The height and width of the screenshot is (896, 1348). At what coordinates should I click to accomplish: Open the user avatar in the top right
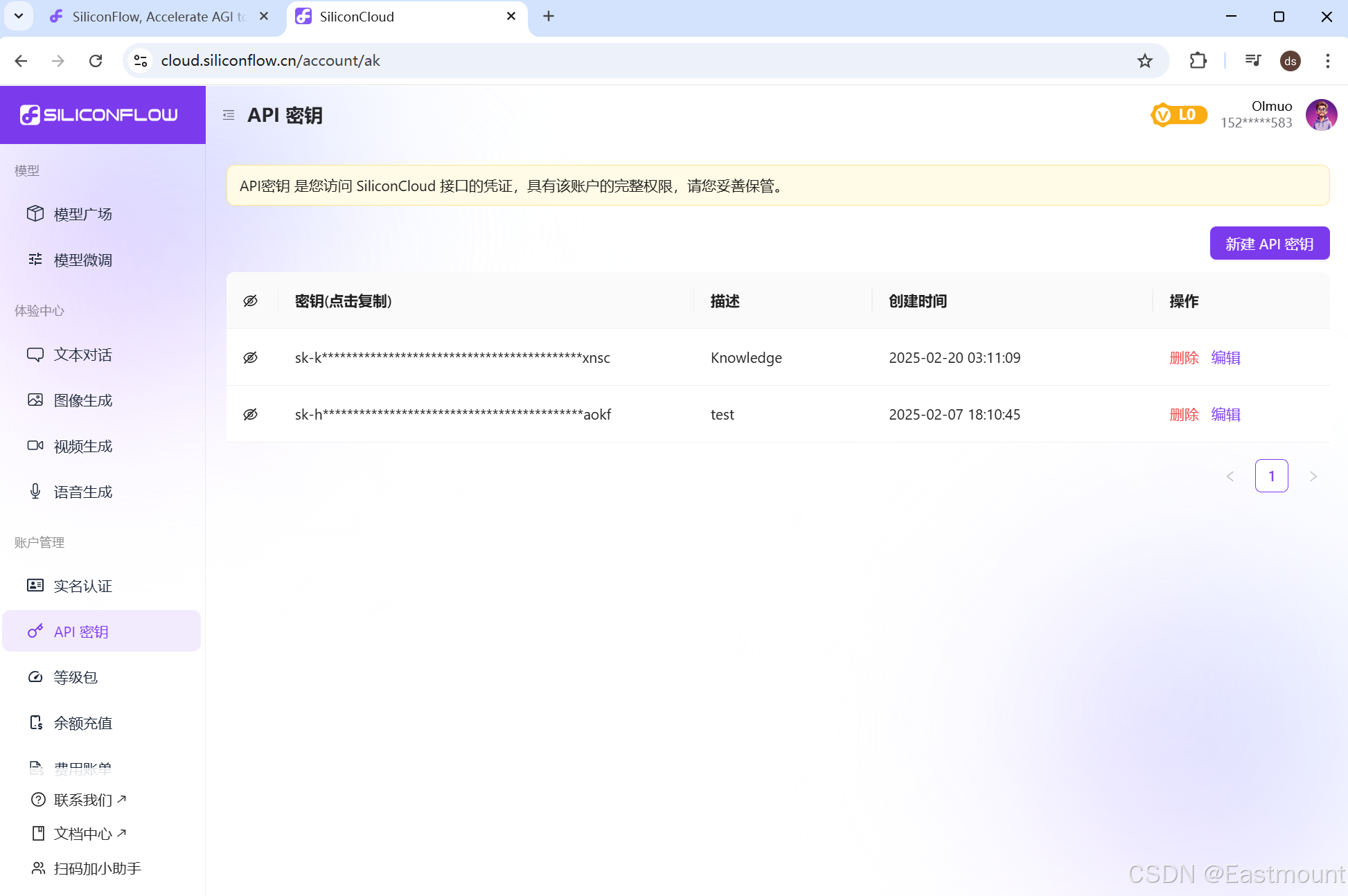pyautogui.click(x=1321, y=115)
